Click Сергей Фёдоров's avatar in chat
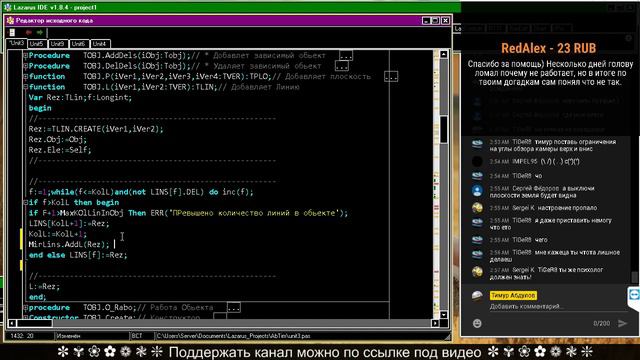 click(x=478, y=191)
